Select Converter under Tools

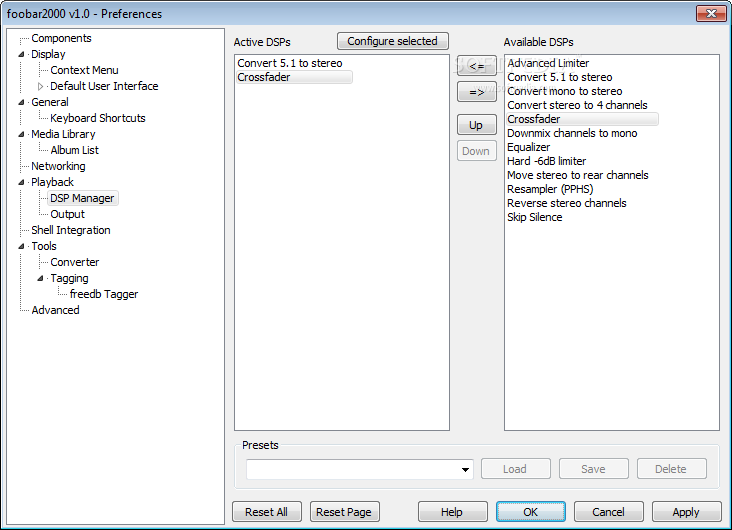point(75,262)
